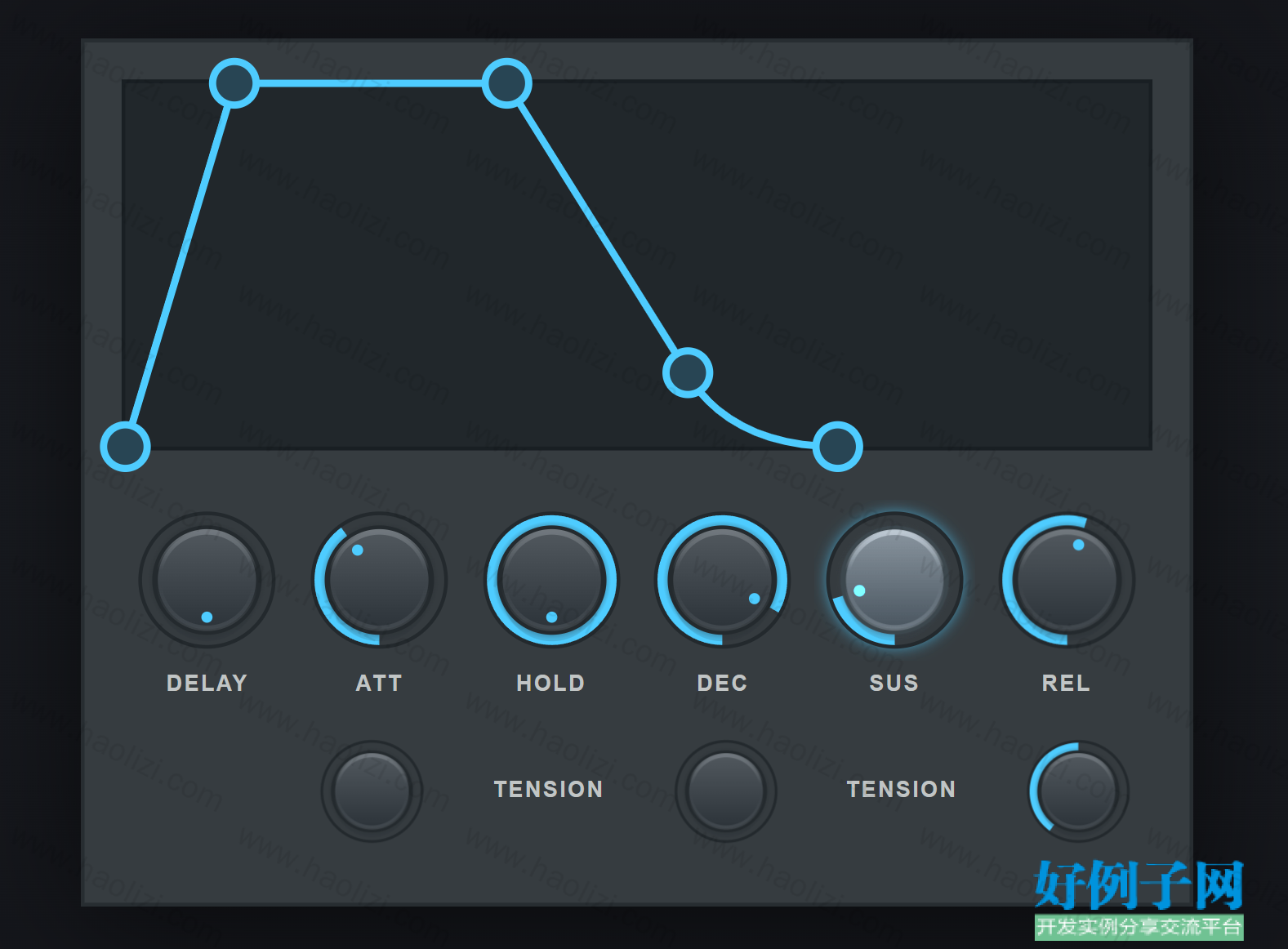1288x949 pixels.
Task: Select the envelope start point at bottom left
Action: (125, 446)
